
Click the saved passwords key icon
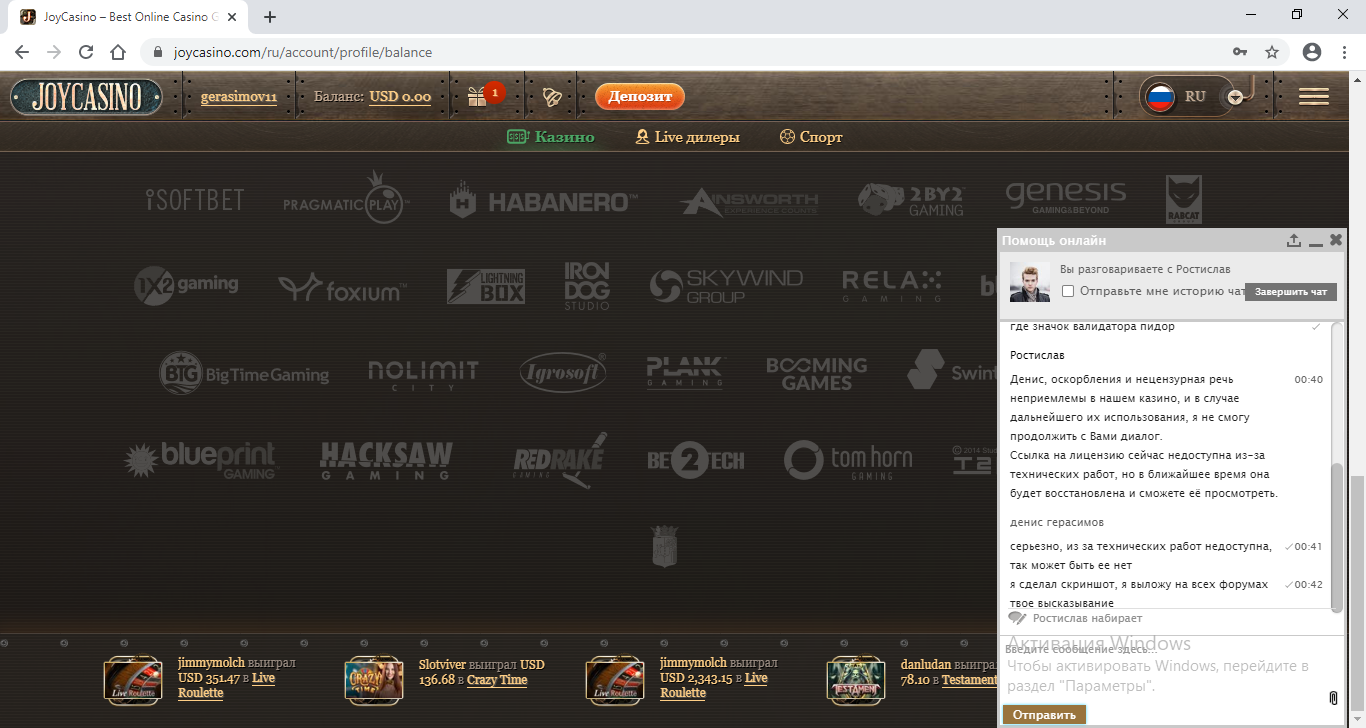pos(1240,52)
